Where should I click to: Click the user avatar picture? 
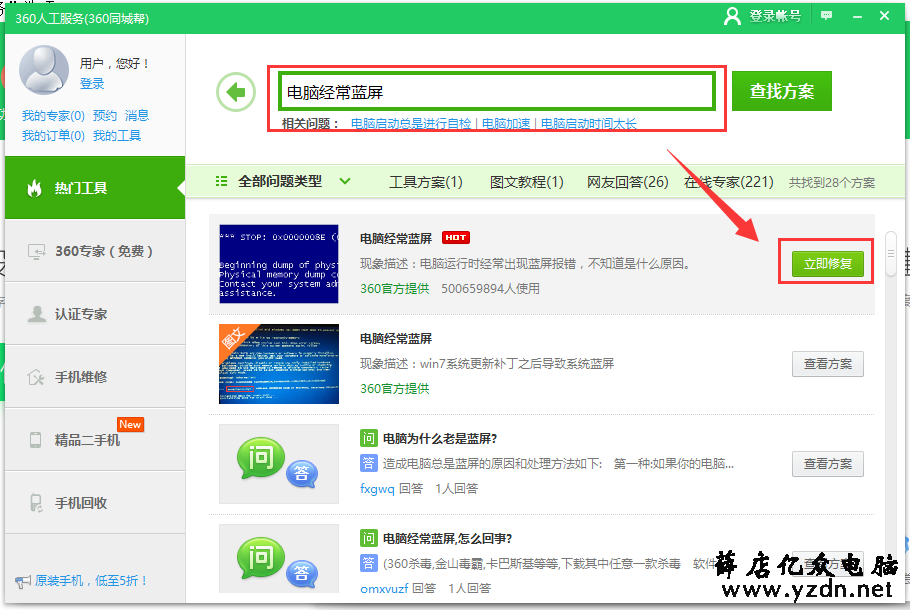44,70
